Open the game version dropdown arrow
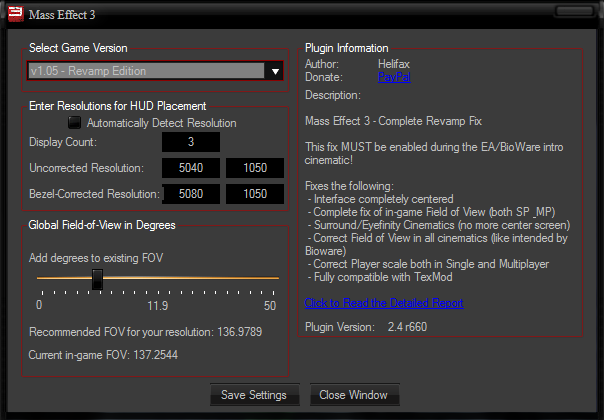 [275, 71]
